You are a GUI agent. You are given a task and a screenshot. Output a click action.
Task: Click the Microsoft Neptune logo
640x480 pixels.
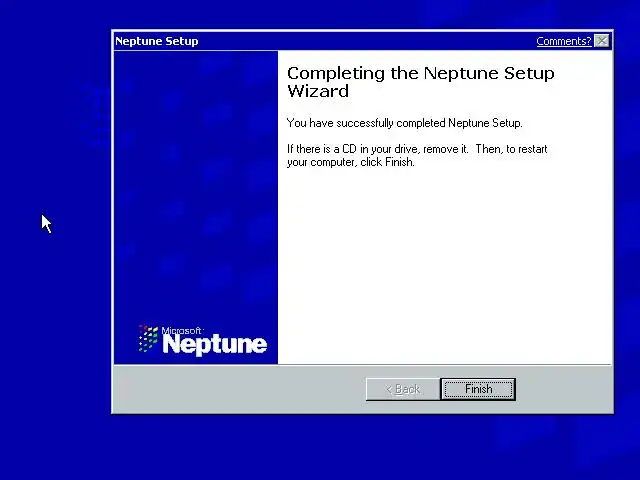pos(203,340)
